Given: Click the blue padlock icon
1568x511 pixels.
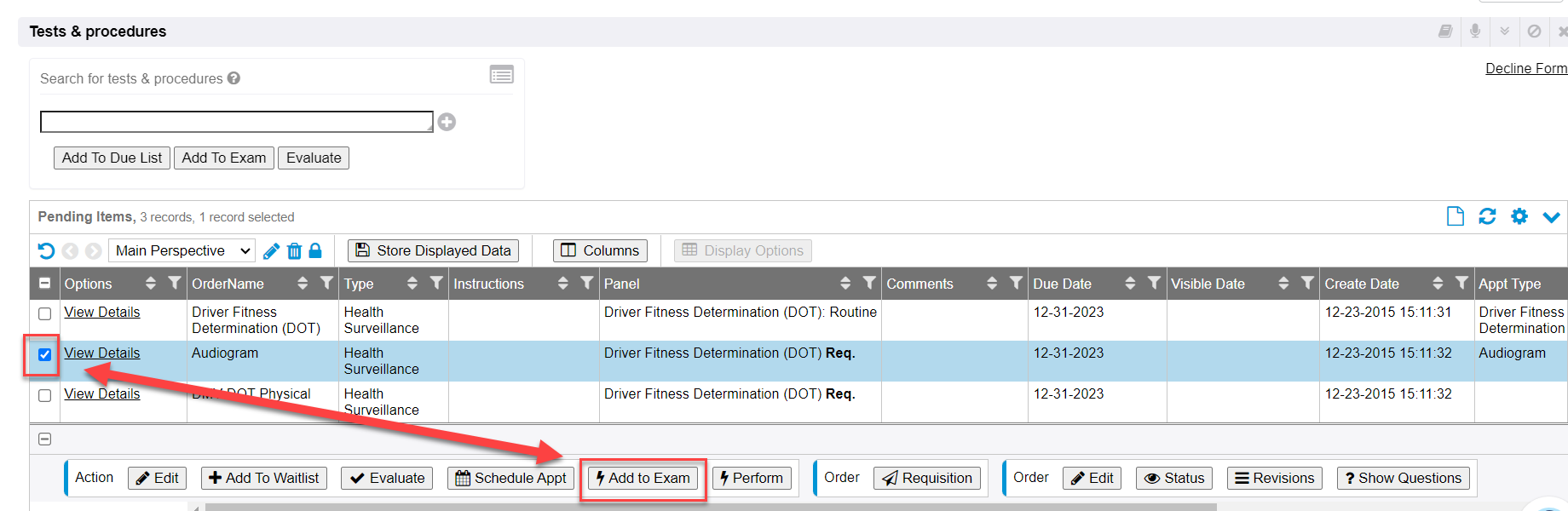Looking at the screenshot, I should click(315, 250).
